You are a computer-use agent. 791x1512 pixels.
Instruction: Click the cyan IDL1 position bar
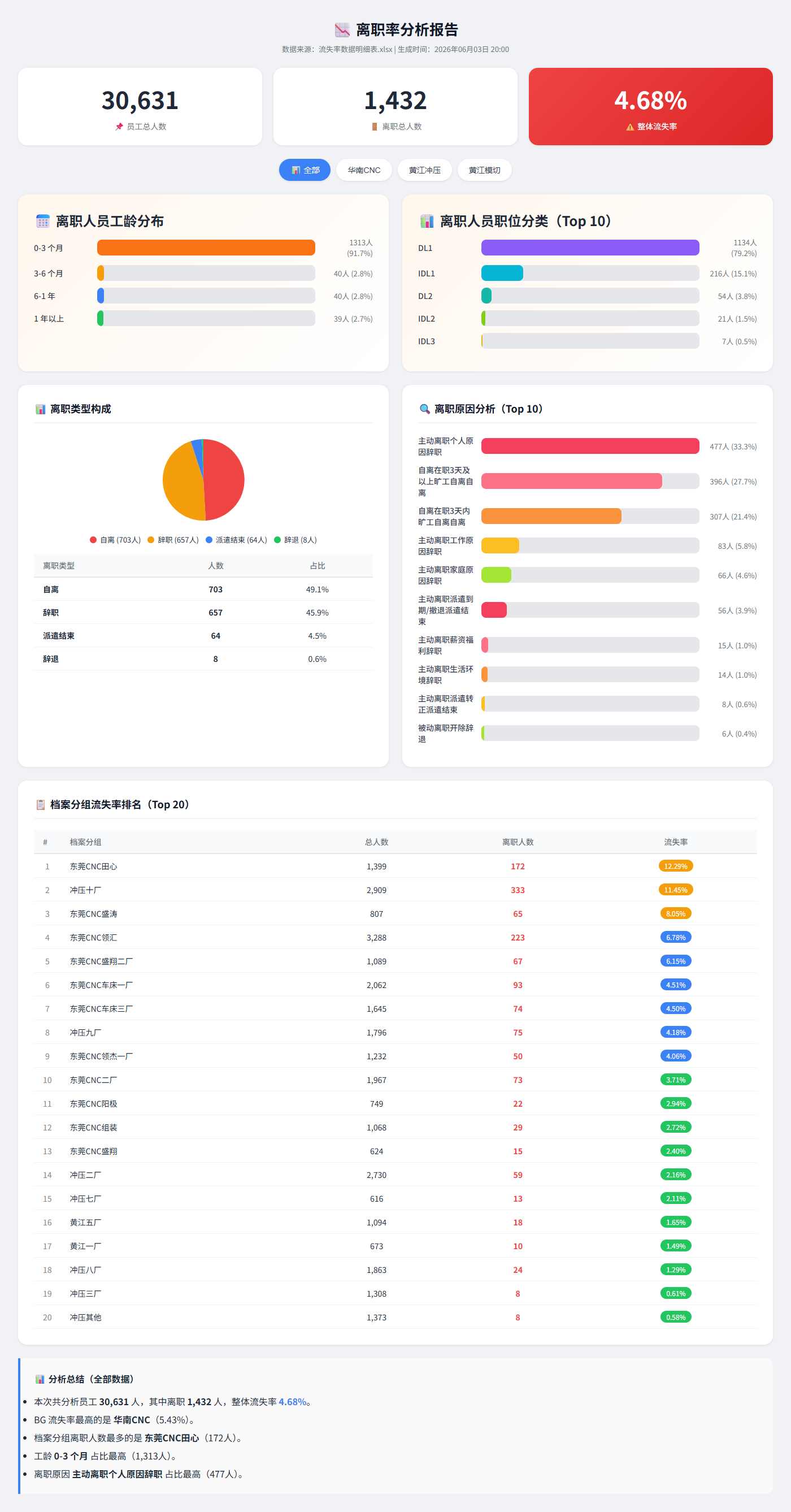(x=502, y=274)
